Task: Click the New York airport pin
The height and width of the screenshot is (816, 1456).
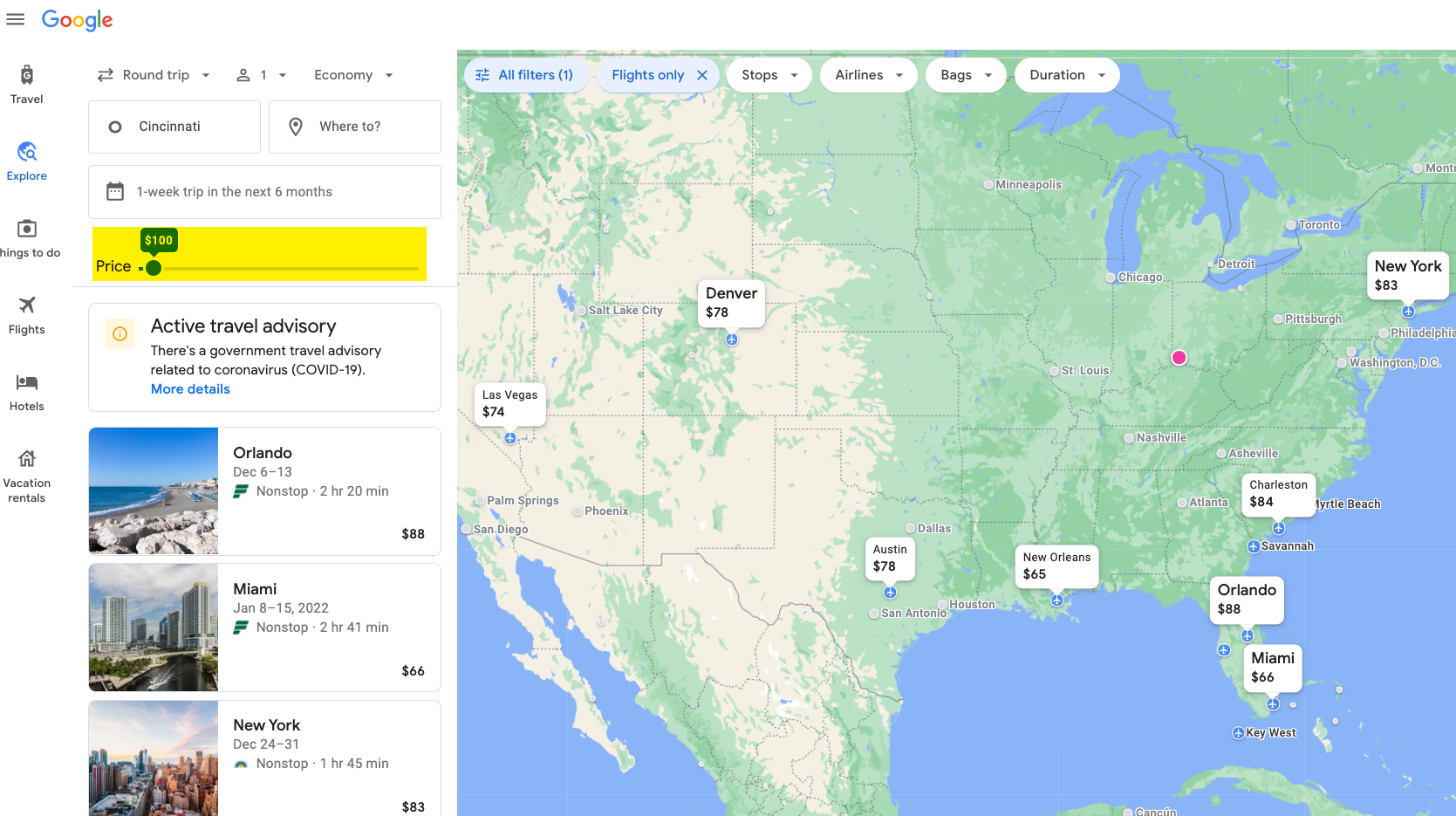Action: (x=1408, y=312)
